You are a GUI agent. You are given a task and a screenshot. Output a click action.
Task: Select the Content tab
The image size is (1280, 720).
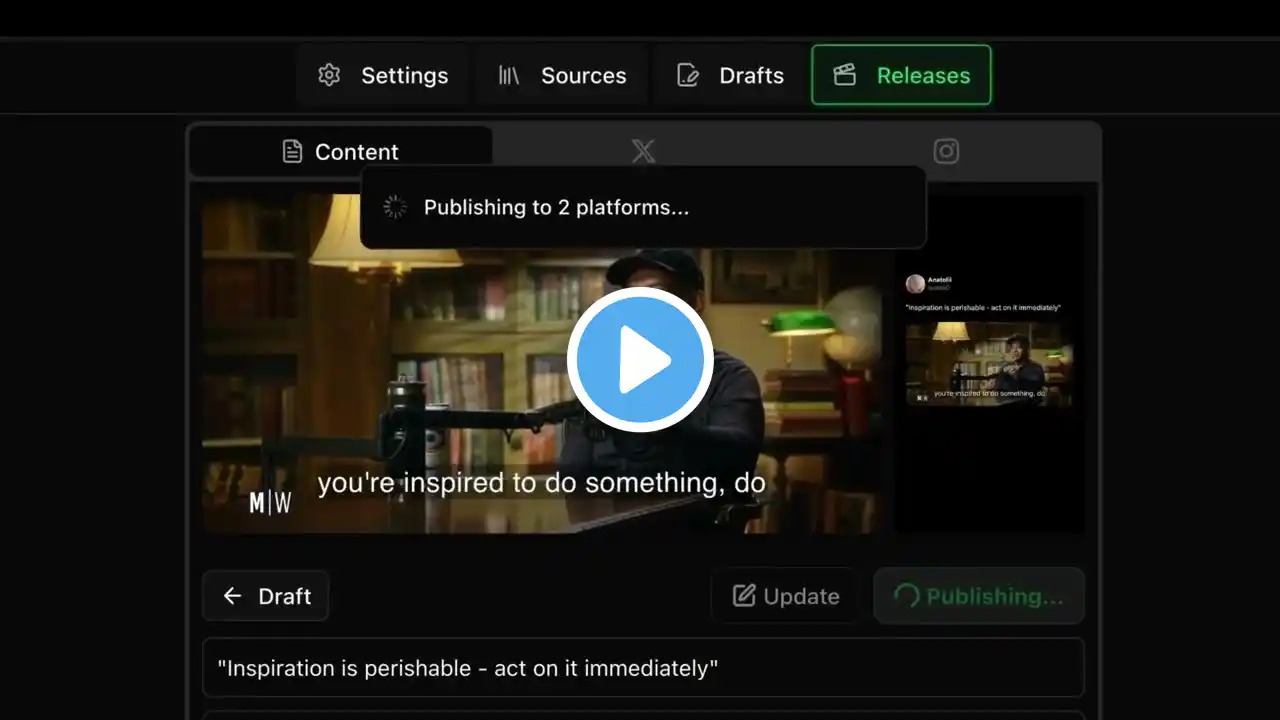pos(340,151)
